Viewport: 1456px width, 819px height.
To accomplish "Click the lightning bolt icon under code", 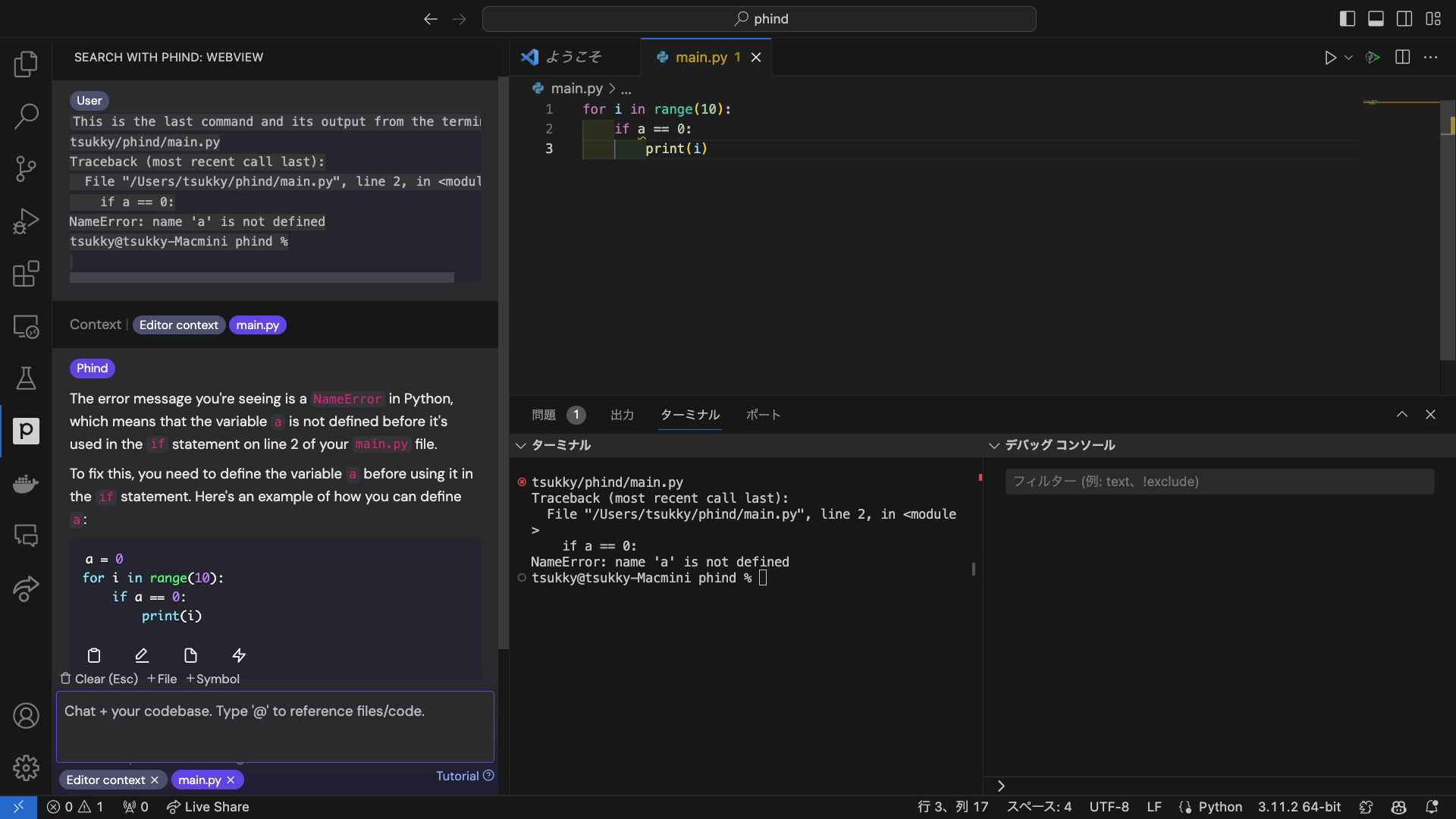I will click(239, 655).
